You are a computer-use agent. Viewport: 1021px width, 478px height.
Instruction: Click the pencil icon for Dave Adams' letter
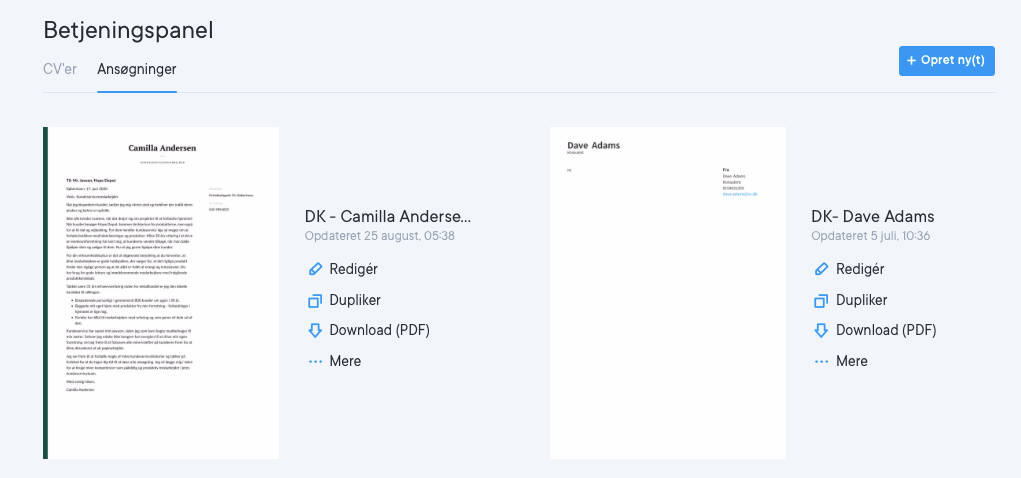pyautogui.click(x=822, y=269)
